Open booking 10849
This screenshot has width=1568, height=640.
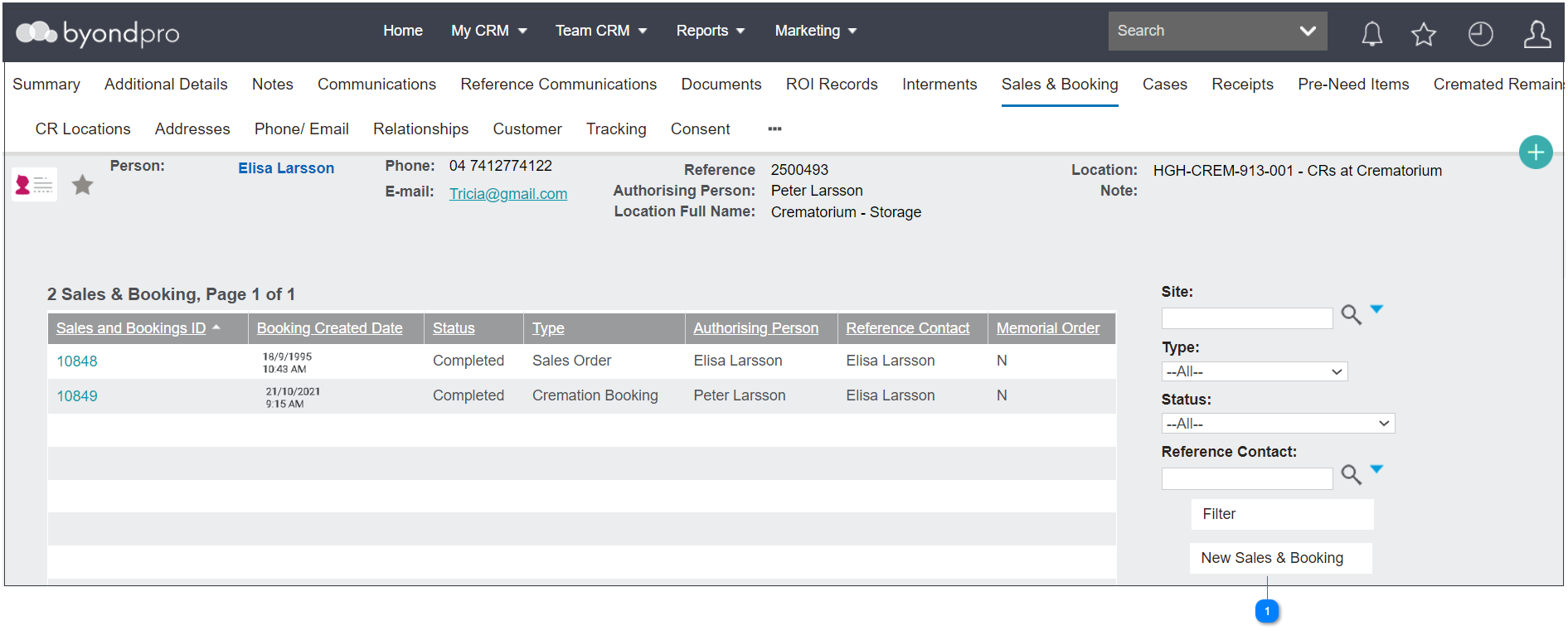[77, 396]
